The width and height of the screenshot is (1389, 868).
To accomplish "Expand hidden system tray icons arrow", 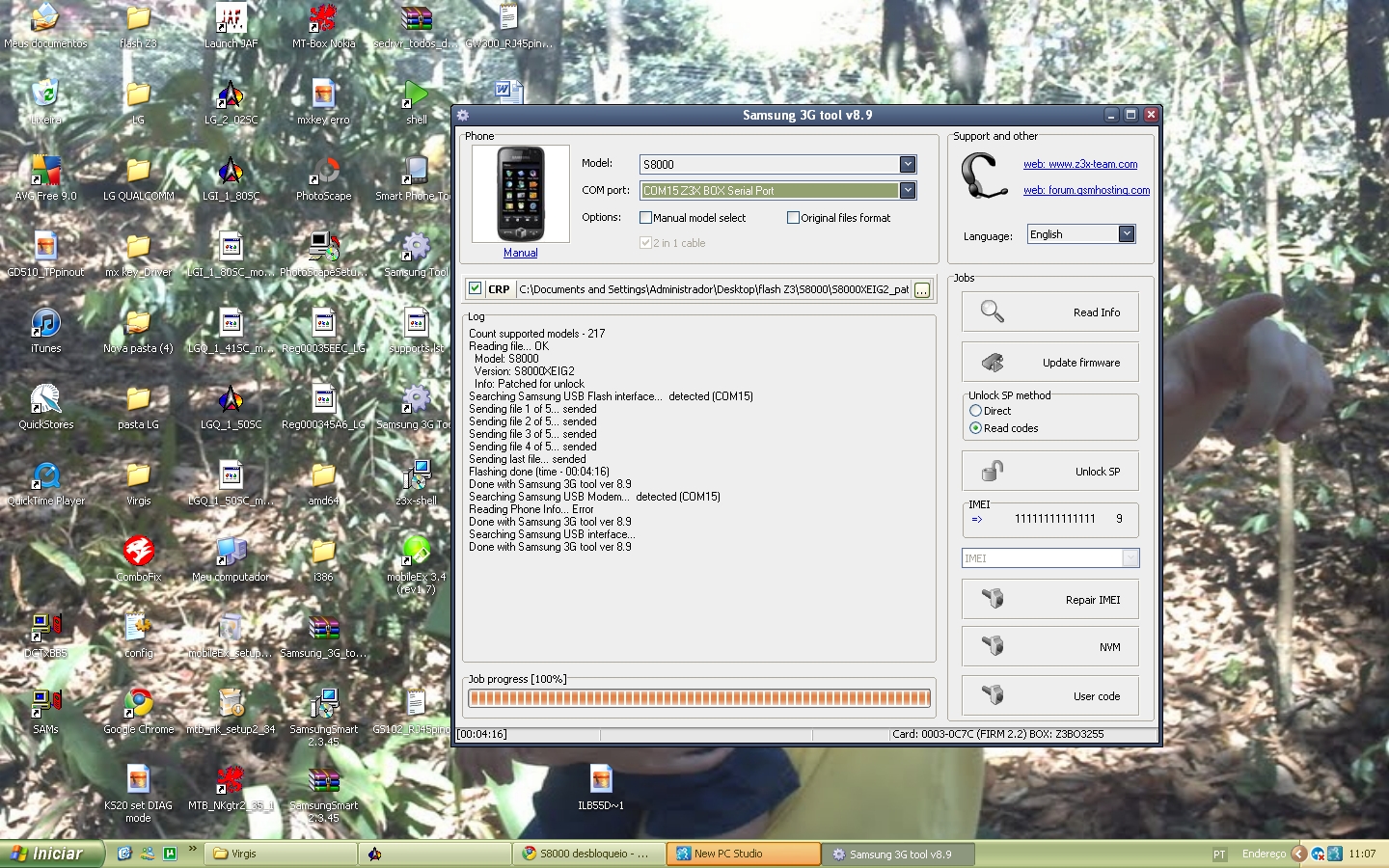I will [1298, 854].
